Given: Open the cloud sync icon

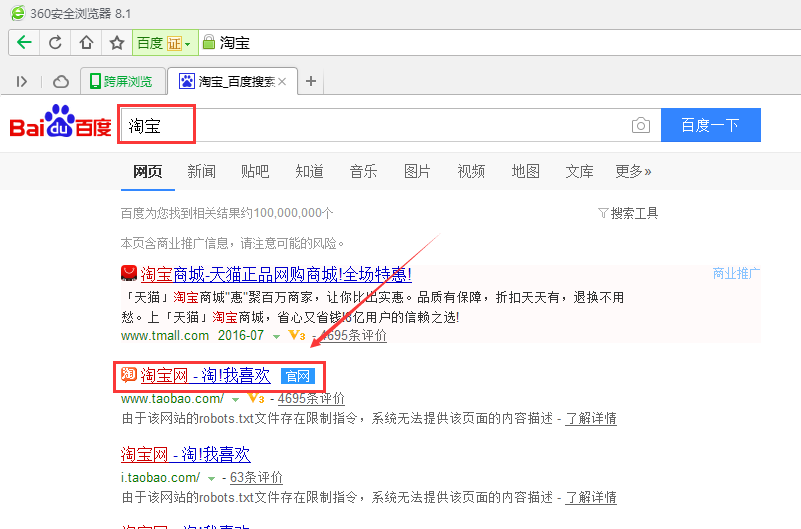Looking at the screenshot, I should click(61, 81).
